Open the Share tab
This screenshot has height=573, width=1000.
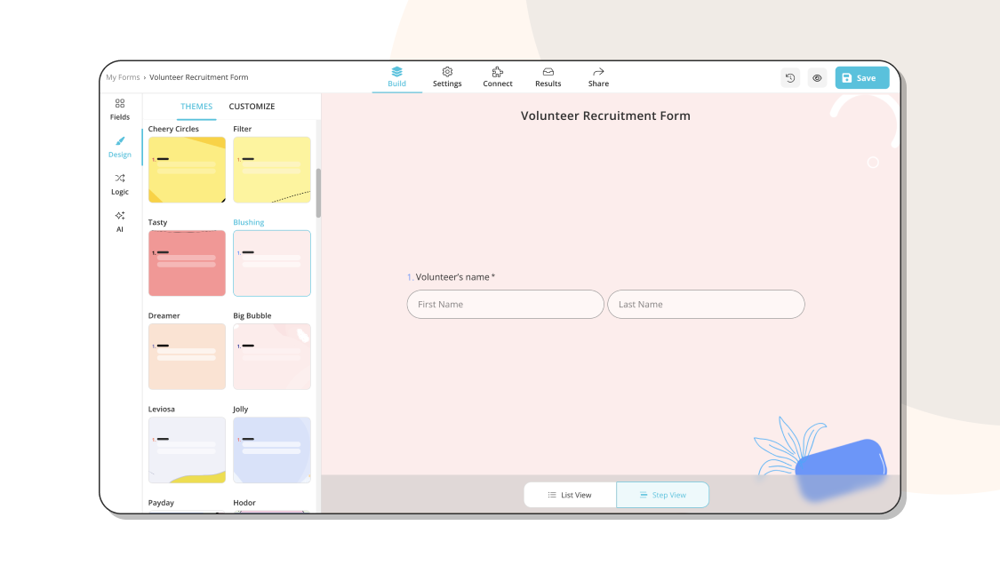click(598, 77)
